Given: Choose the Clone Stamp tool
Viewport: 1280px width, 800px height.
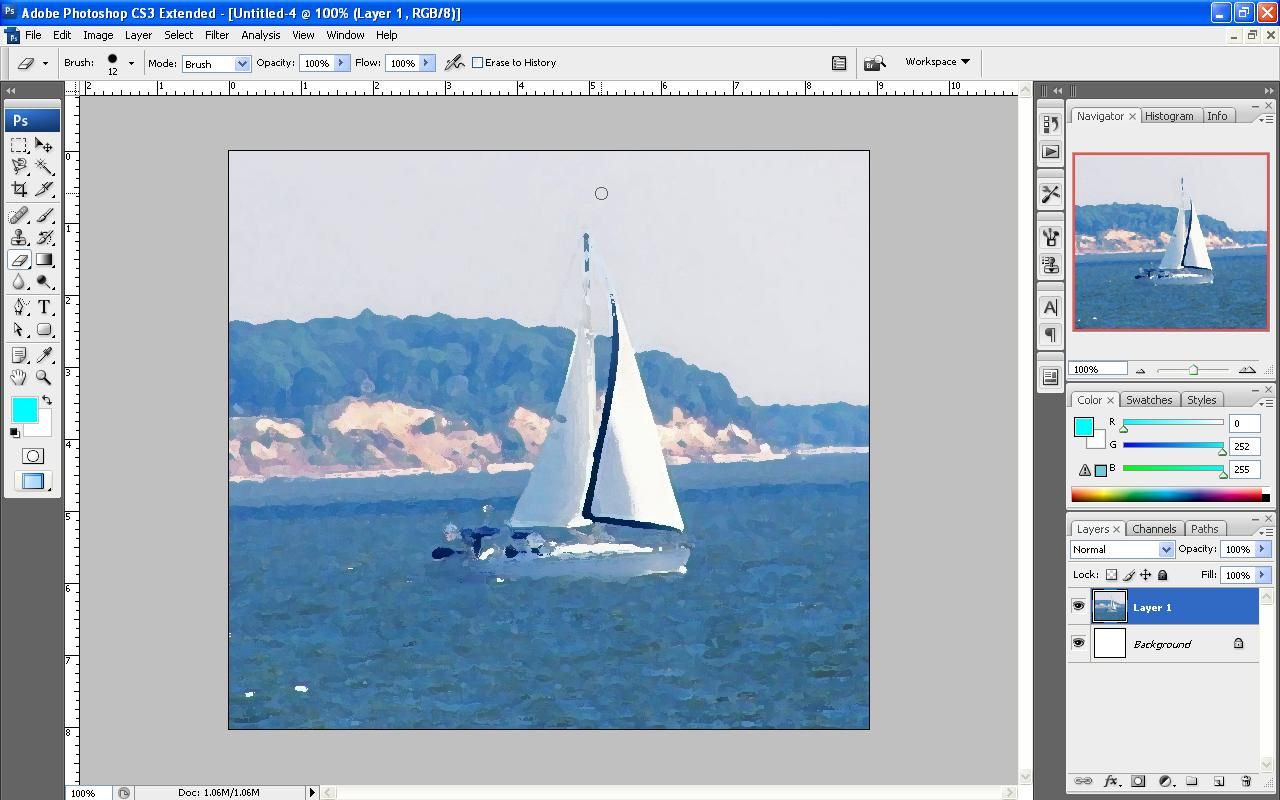Looking at the screenshot, I should point(18,238).
